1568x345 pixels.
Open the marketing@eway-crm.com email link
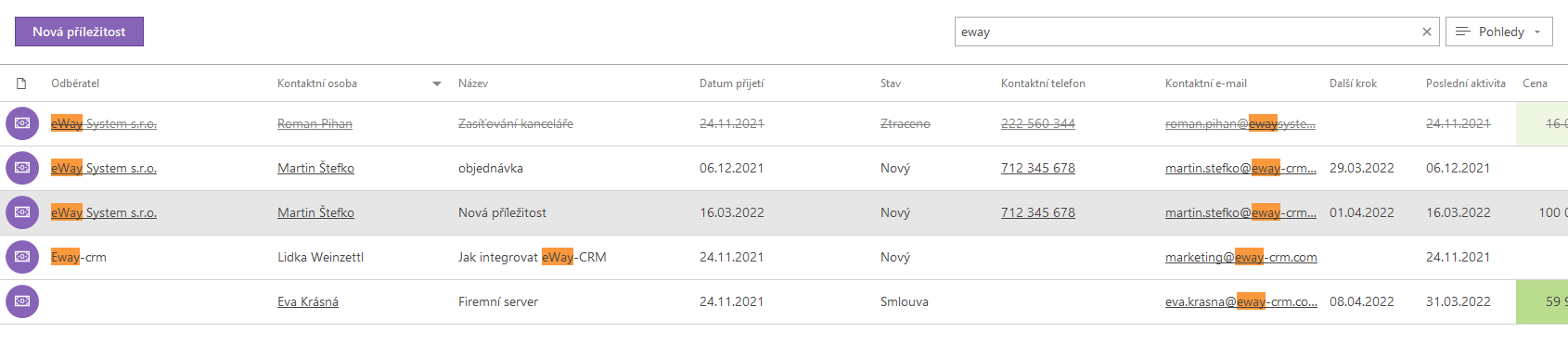(x=1241, y=257)
